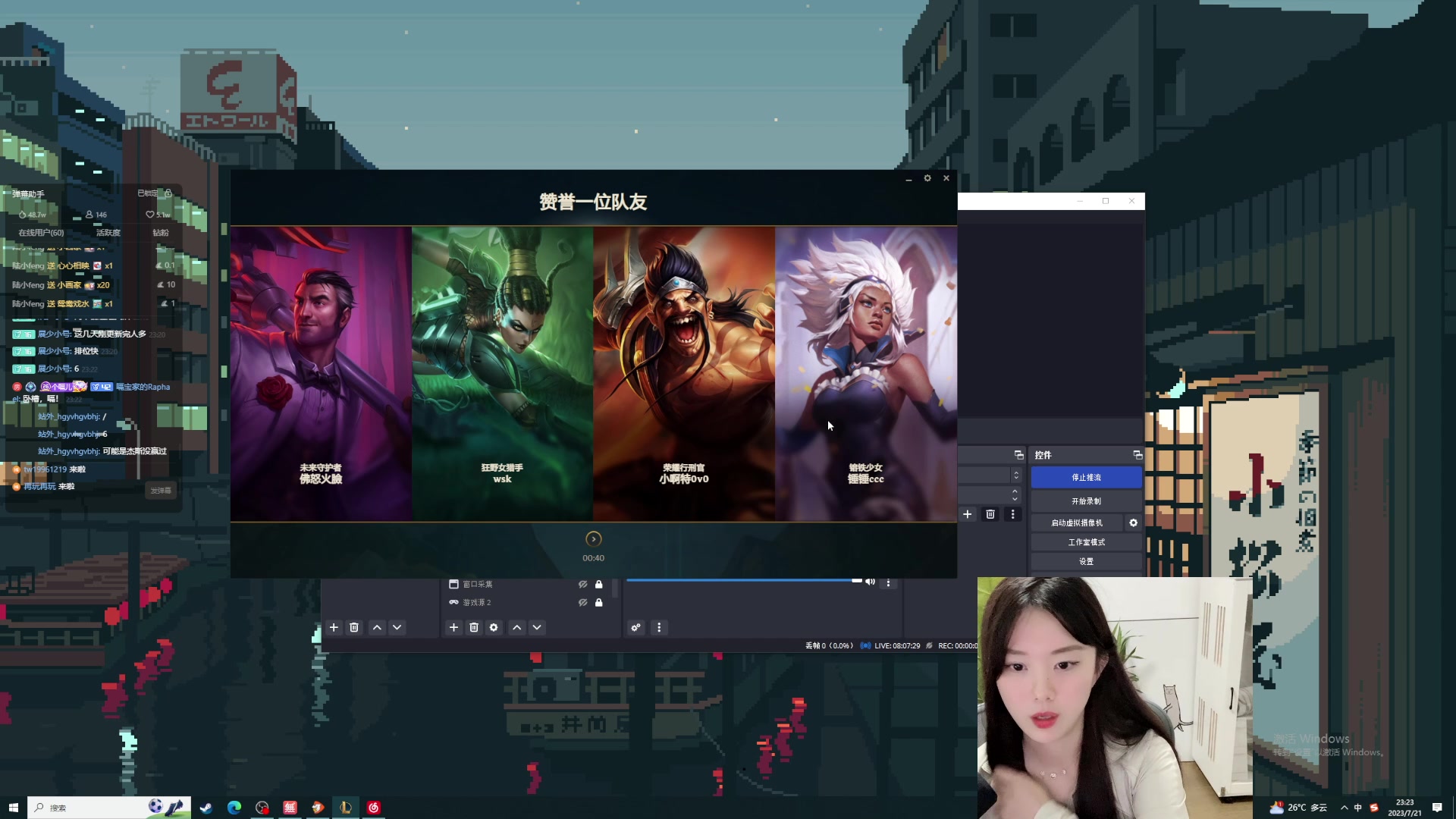Viewport: 1456px width, 819px height.
Task: Select the 窗口采集 source row
Action: [526, 584]
